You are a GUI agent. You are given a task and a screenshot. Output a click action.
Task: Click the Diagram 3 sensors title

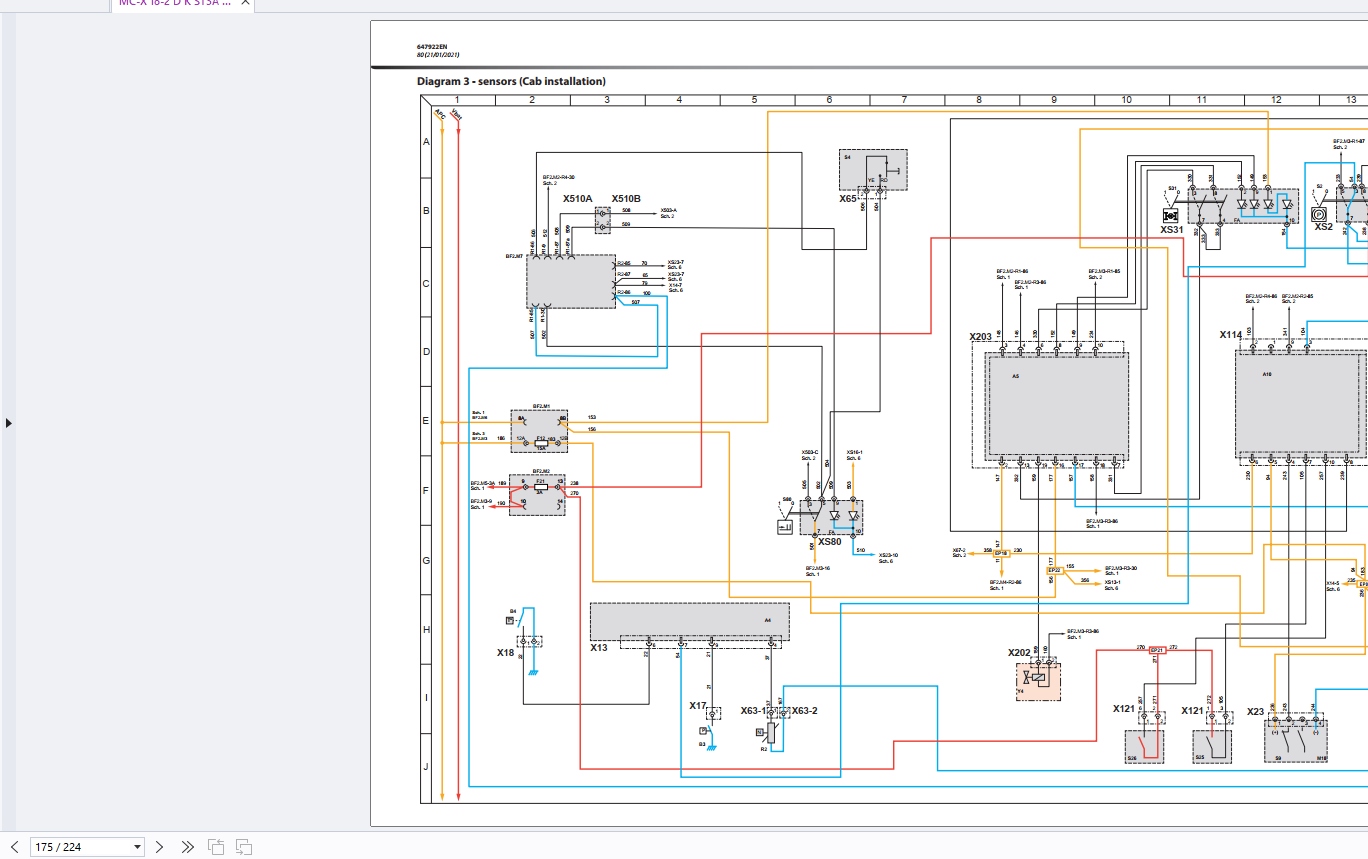[511, 82]
